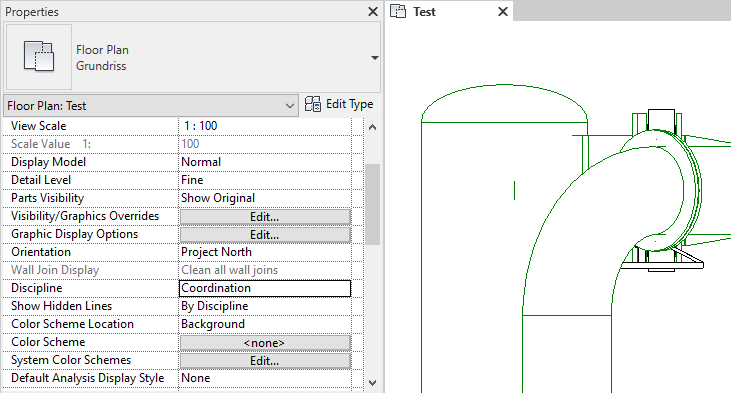Close the Properties panel
This screenshot has height=393, width=731.
click(x=372, y=12)
